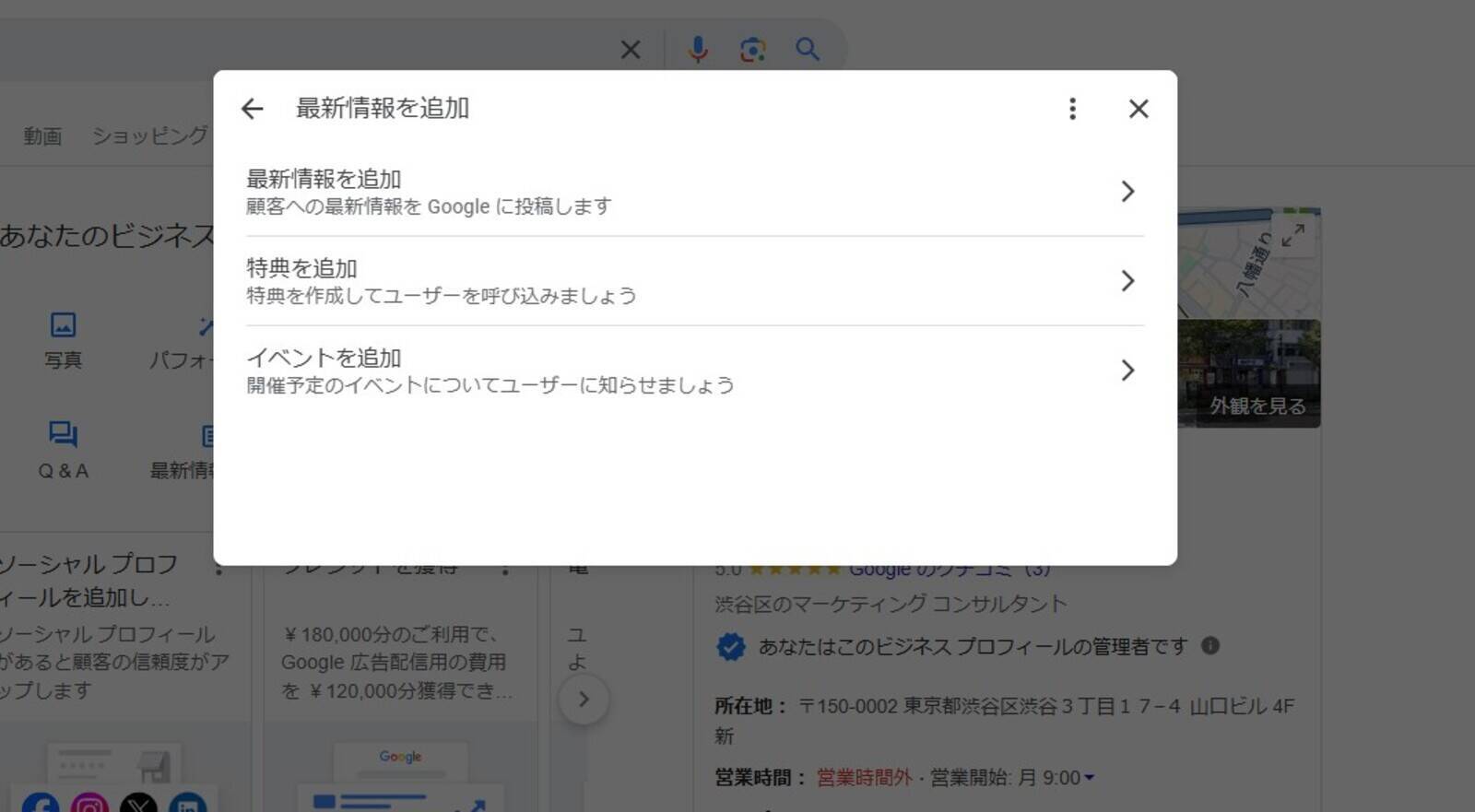This screenshot has width=1475, height=812.
Task: Click the magnifying glass search icon
Action: [807, 49]
